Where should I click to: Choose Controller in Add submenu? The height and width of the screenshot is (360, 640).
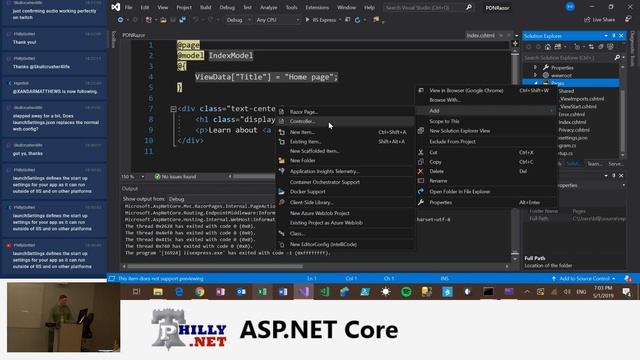(345, 121)
